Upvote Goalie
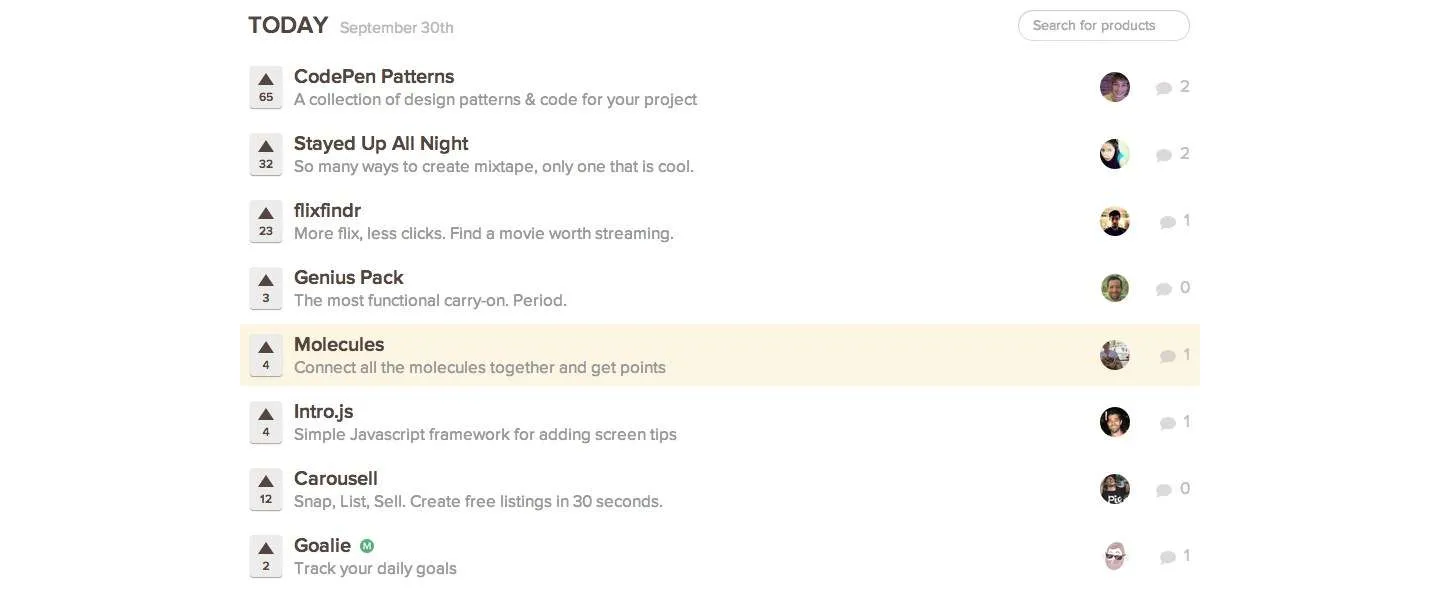The height and width of the screenshot is (600, 1440). pyautogui.click(x=265, y=556)
